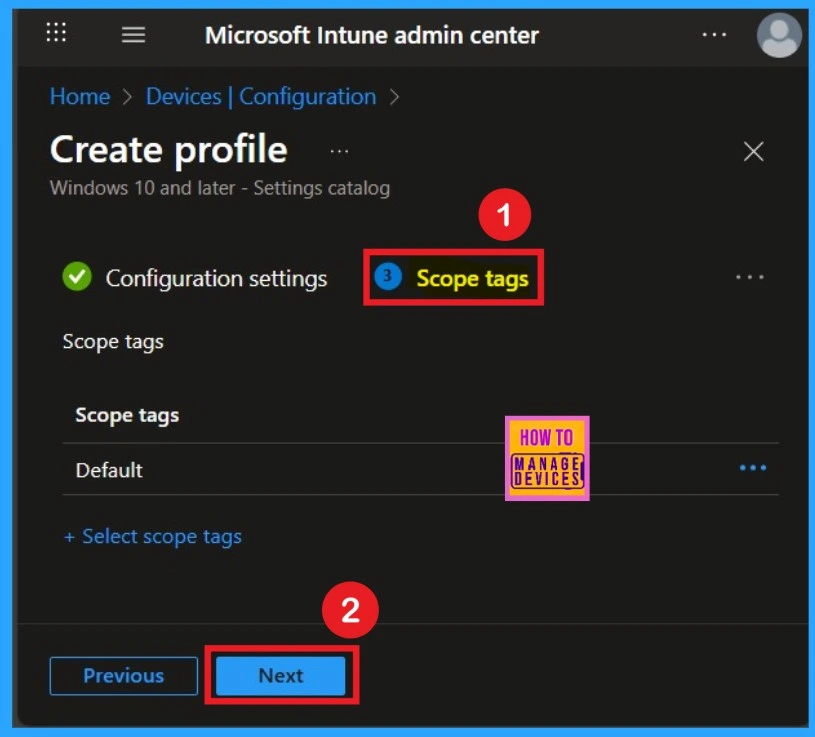Screen dimensions: 815x737
Task: Click the chevron after Devices | Configuration
Action: pyautogui.click(x=394, y=96)
